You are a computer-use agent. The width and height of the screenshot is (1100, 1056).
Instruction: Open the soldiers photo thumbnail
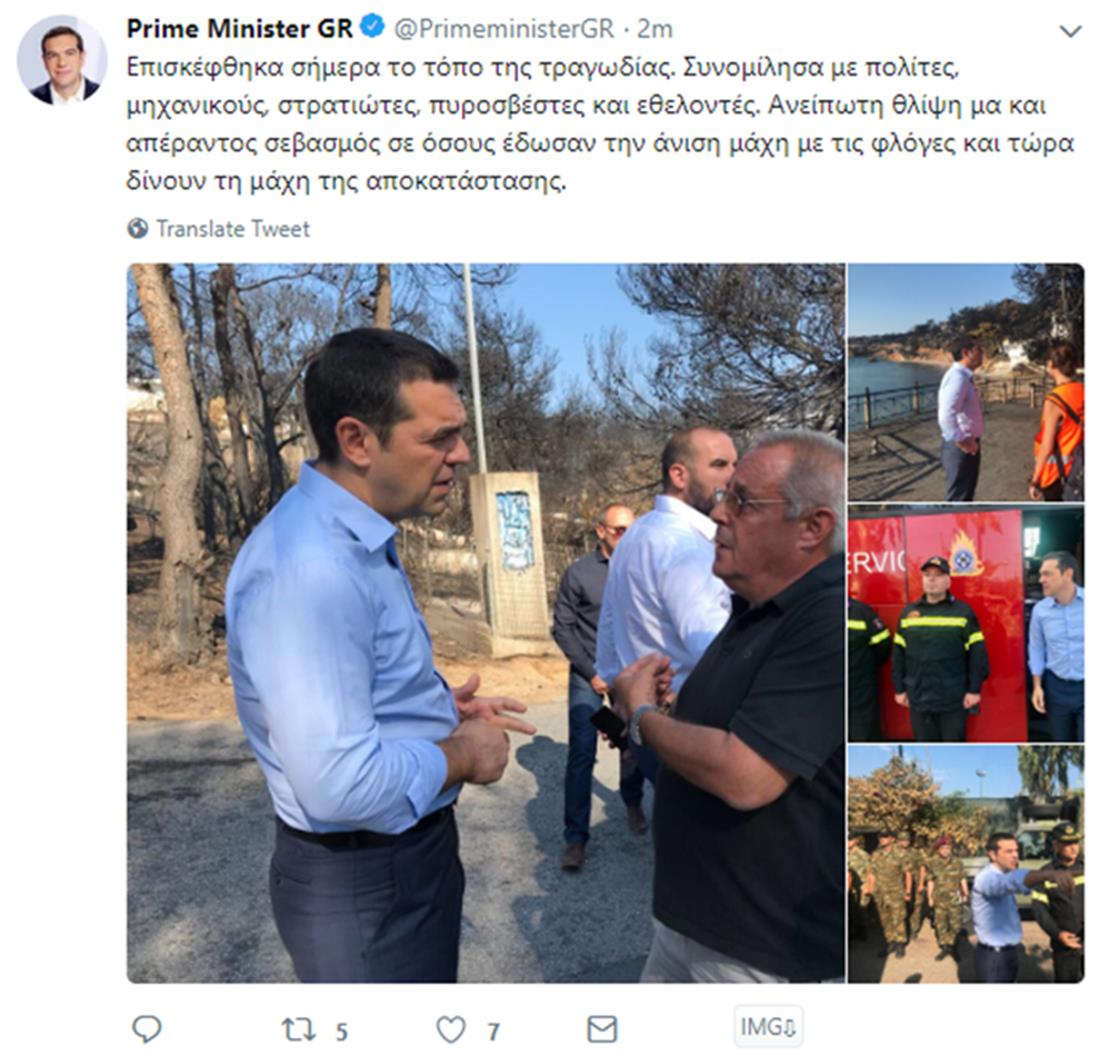966,864
